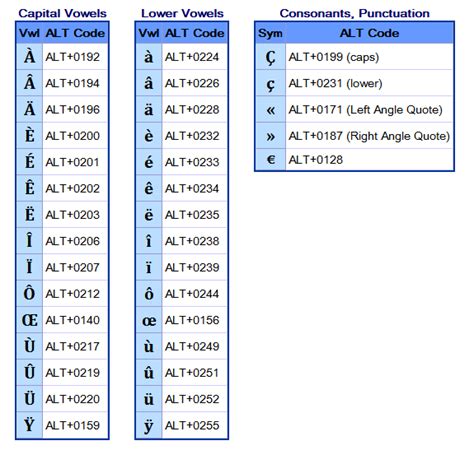474x464 pixels.
Task: Select the euro € symbol cell
Action: [271, 160]
